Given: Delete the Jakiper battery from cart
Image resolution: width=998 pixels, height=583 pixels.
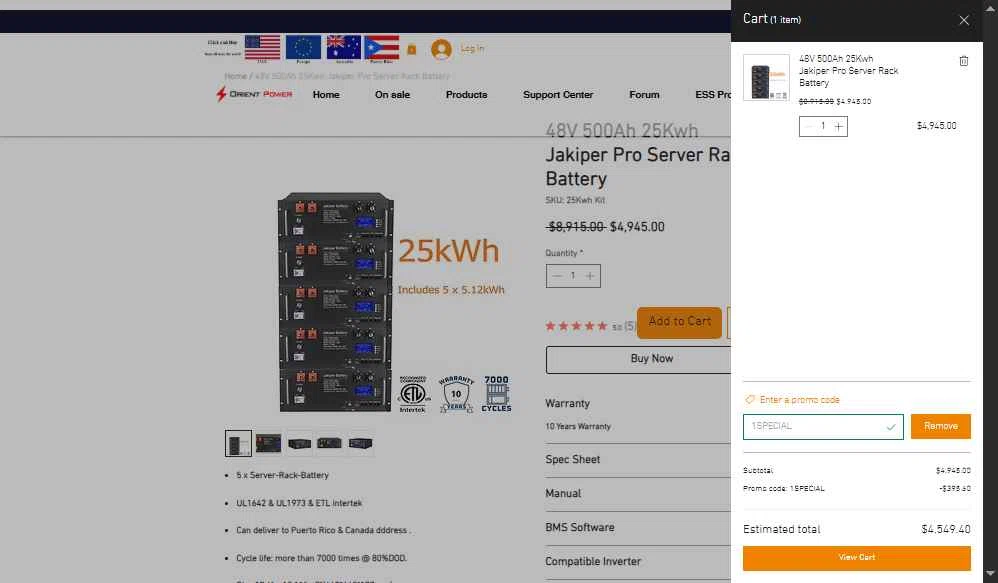Looking at the screenshot, I should 964,61.
